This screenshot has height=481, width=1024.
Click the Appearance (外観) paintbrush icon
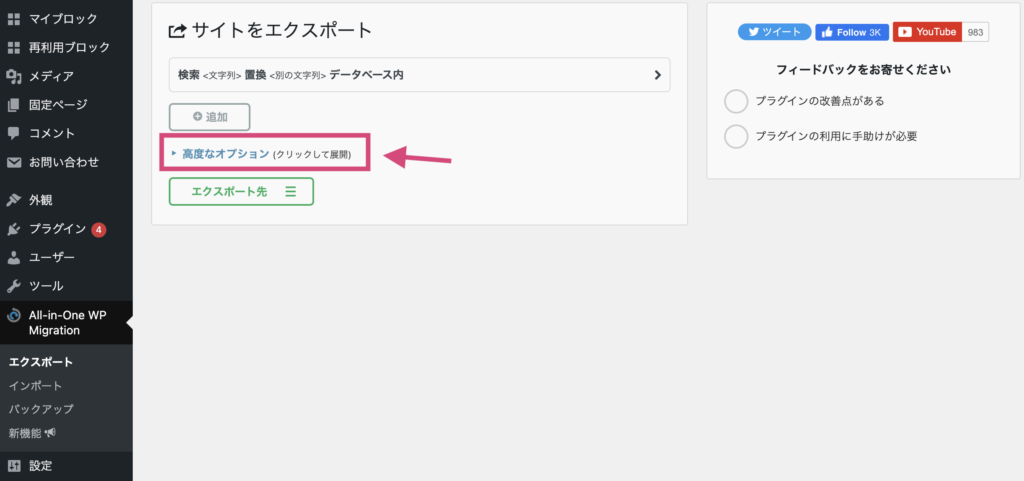point(14,200)
